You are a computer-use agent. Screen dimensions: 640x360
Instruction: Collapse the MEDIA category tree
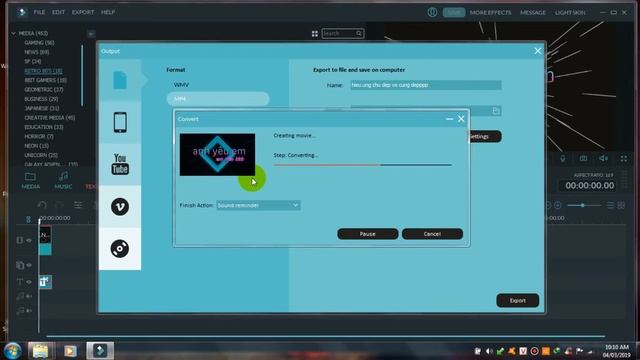coord(13,33)
